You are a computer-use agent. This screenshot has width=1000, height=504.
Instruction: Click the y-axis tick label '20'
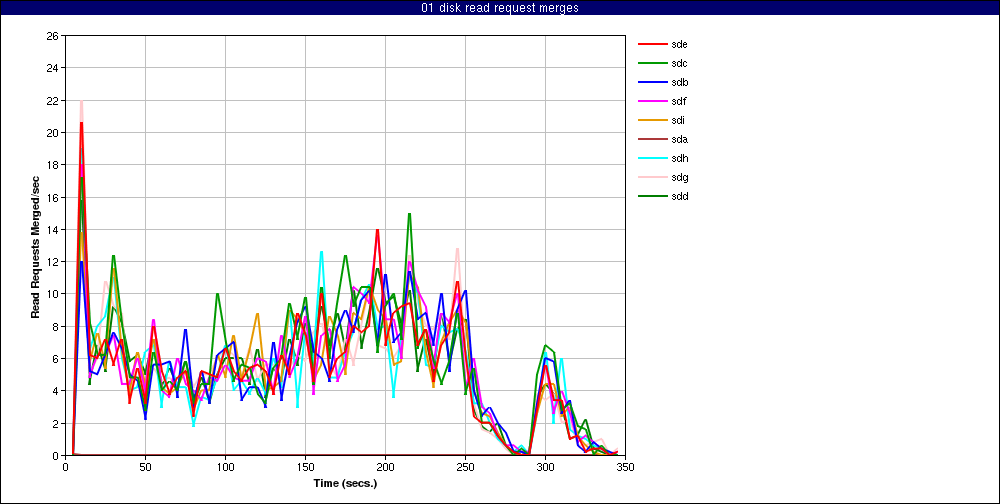click(53, 133)
